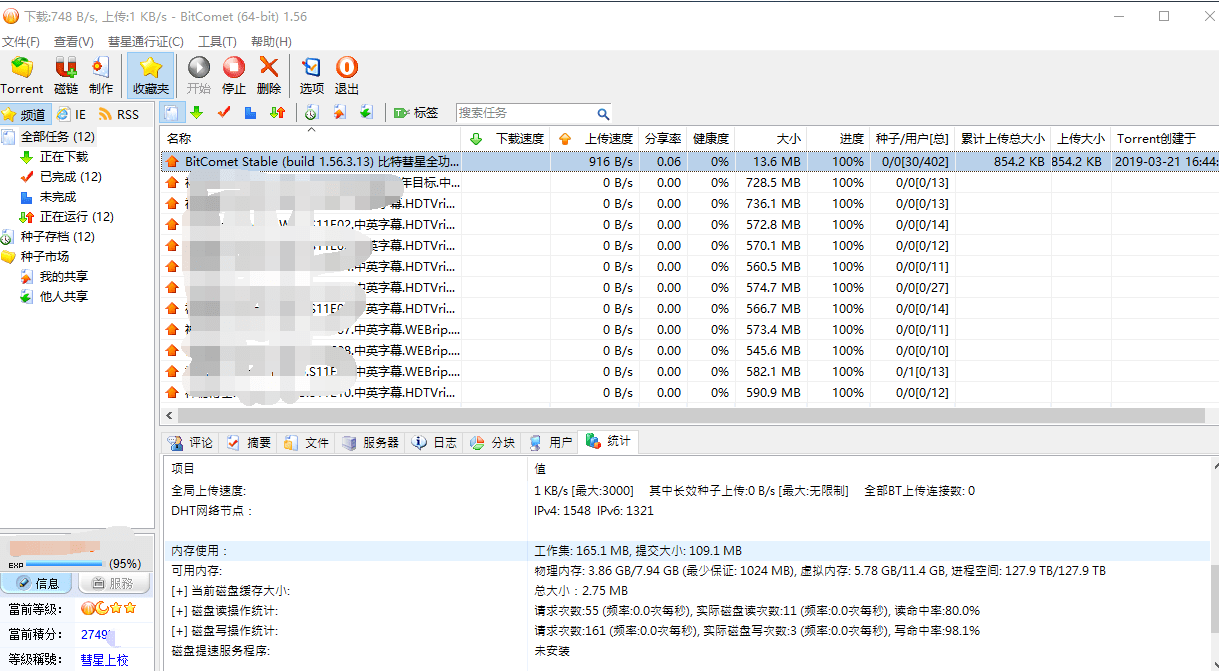The image size is (1219, 671).
Task: Select the task sized 590.9 MB
Action: (689, 392)
